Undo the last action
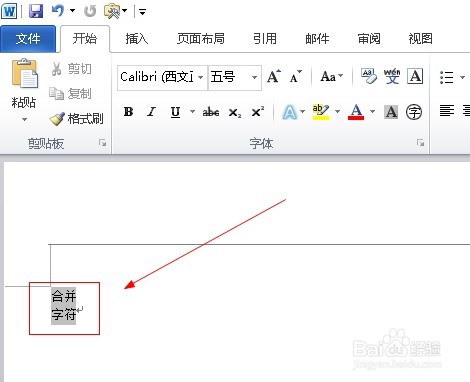This screenshot has height=382, width=470. [58, 11]
